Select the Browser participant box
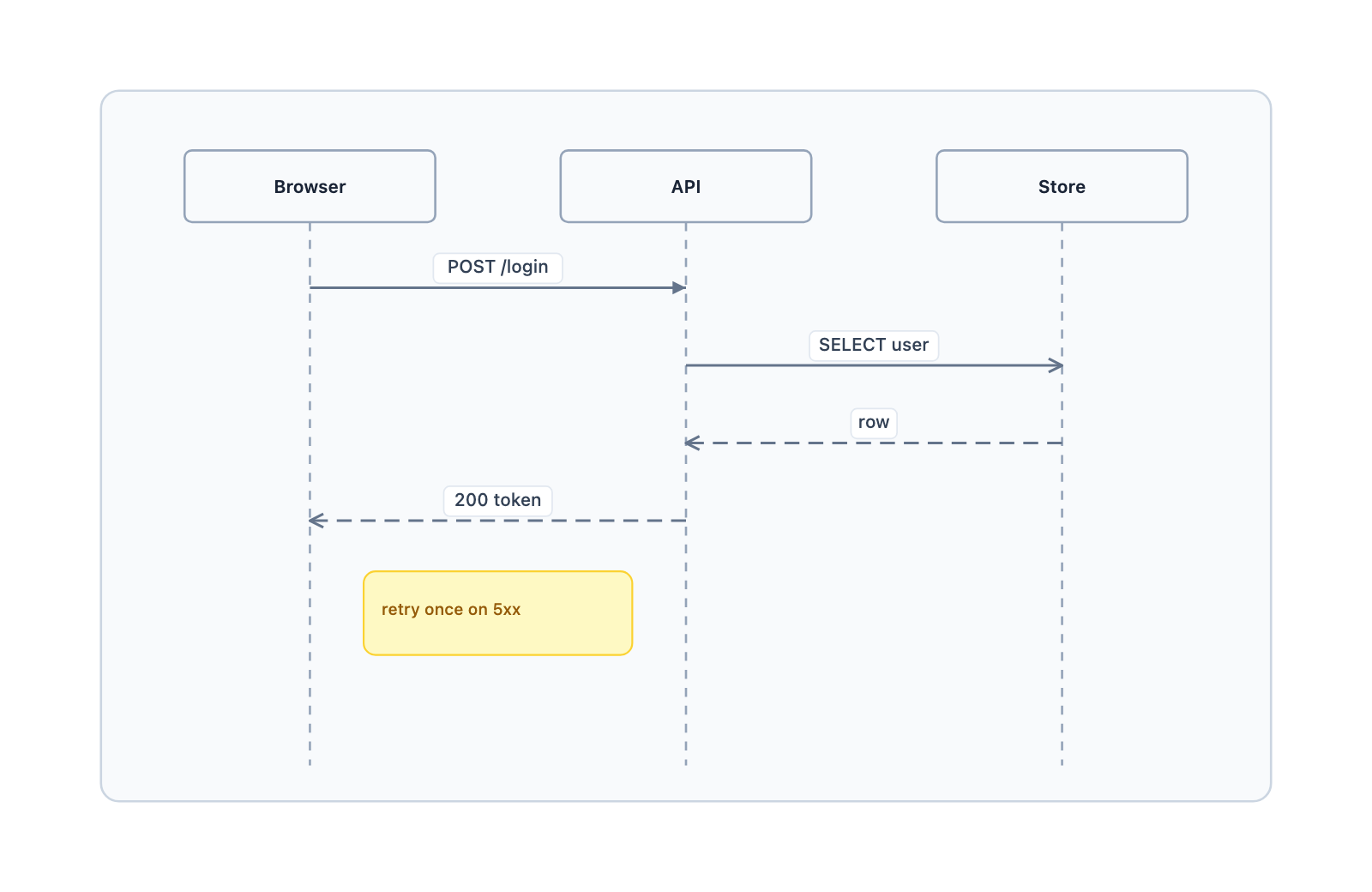1372x892 pixels. (x=310, y=186)
